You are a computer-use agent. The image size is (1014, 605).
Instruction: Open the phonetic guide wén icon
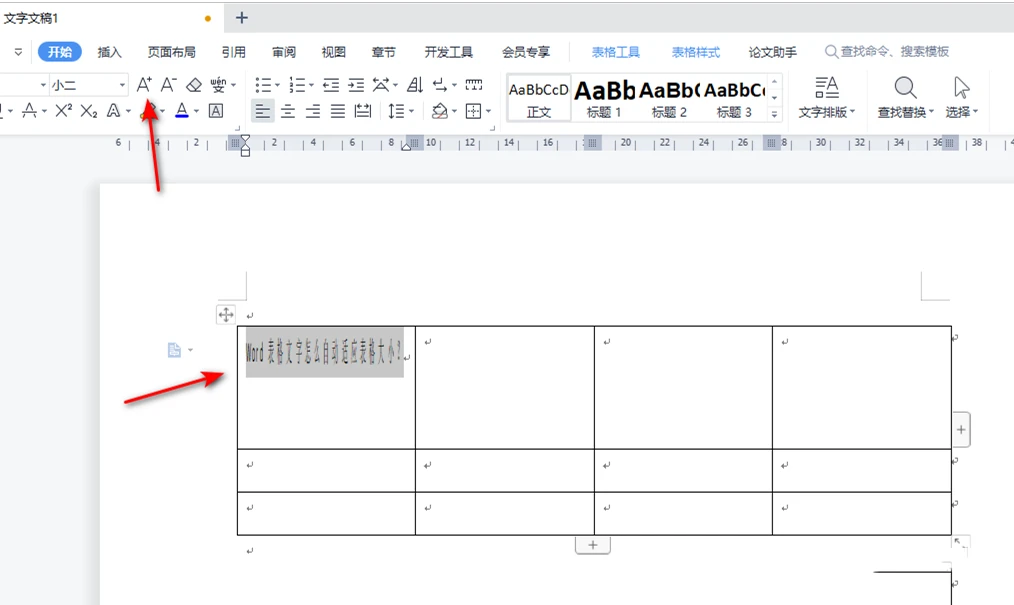[219, 85]
